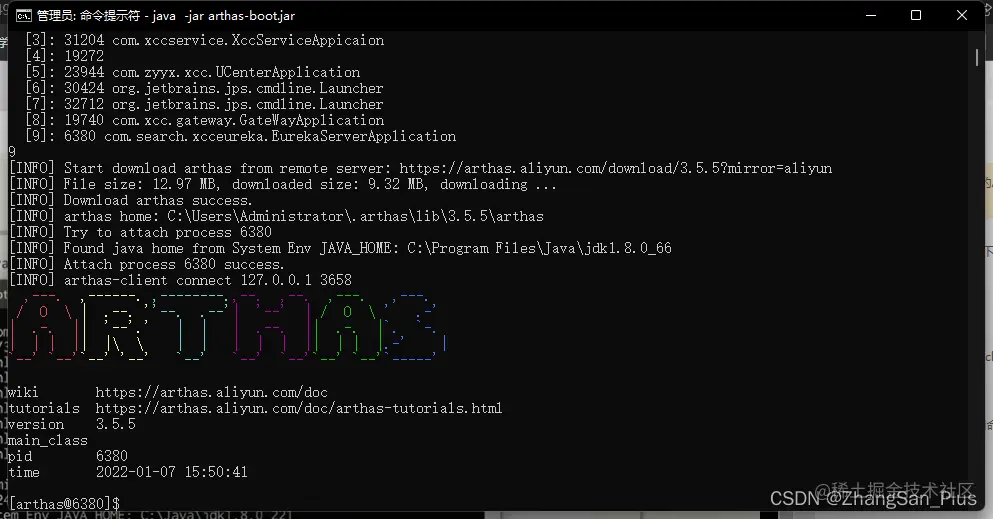993x519 pixels.
Task: Click the time value 2022-01-07 15:50:41
Action: [172, 472]
